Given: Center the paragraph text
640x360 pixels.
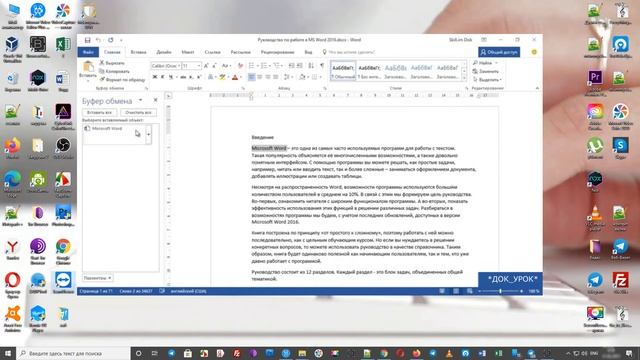Looking at the screenshot, I should (x=260, y=77).
